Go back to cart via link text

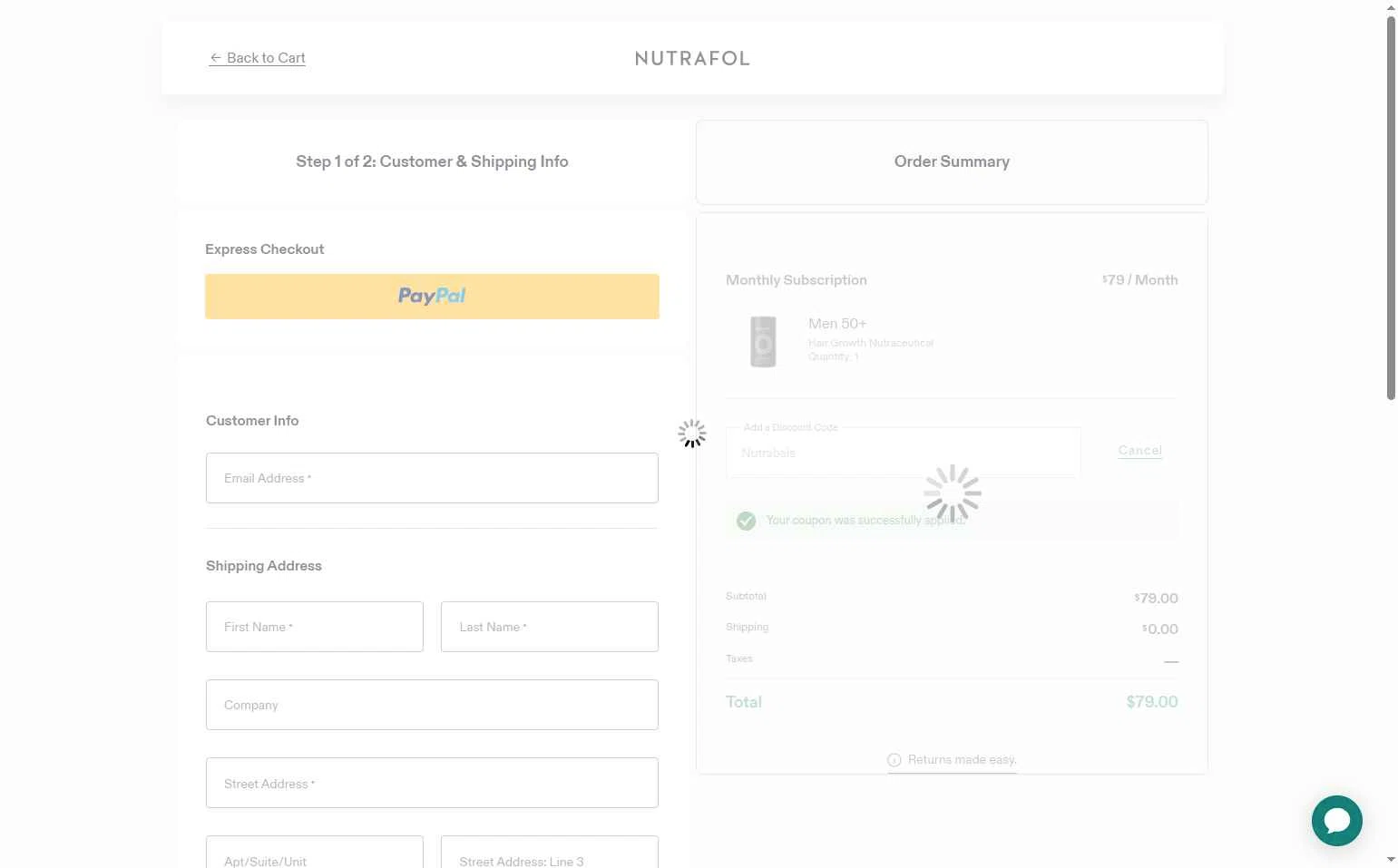(x=266, y=58)
